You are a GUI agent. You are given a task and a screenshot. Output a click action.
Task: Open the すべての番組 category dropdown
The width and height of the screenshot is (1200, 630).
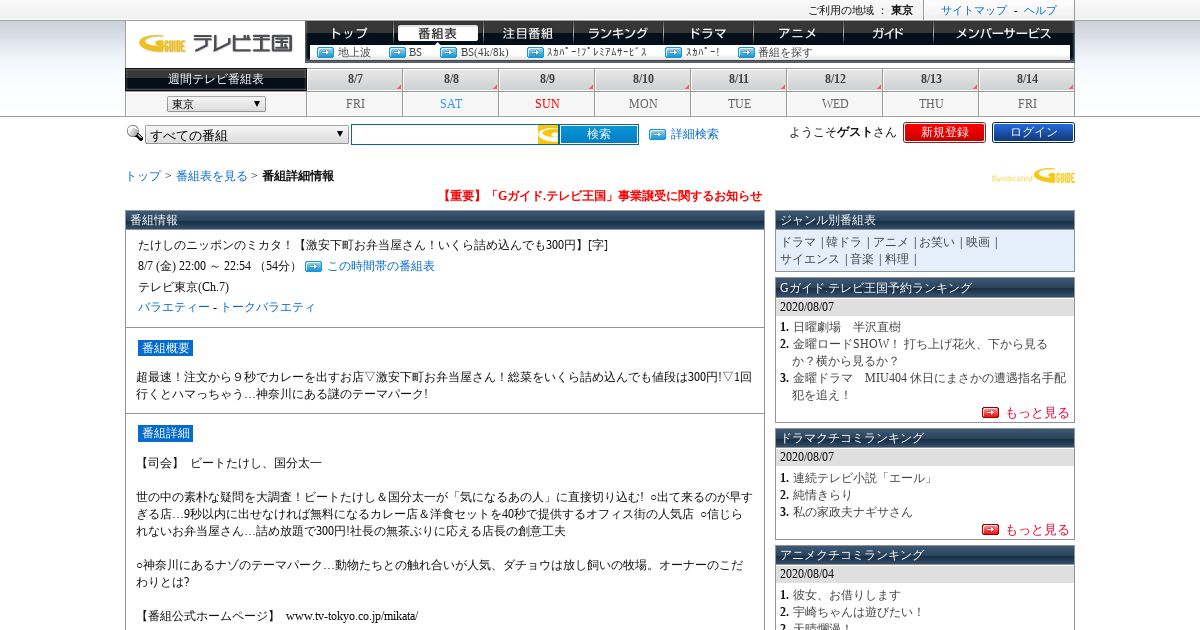click(x=247, y=134)
